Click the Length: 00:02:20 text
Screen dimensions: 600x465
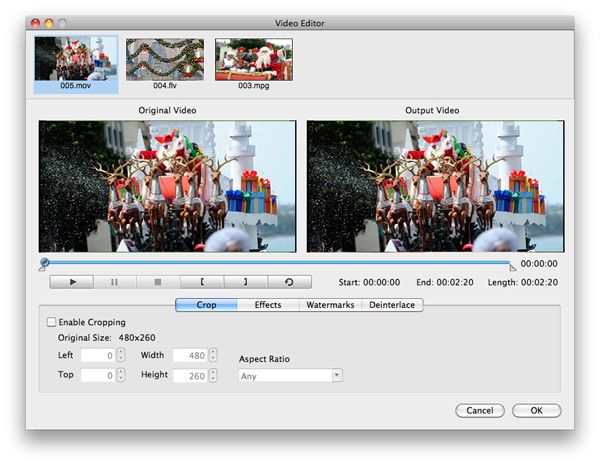click(523, 282)
